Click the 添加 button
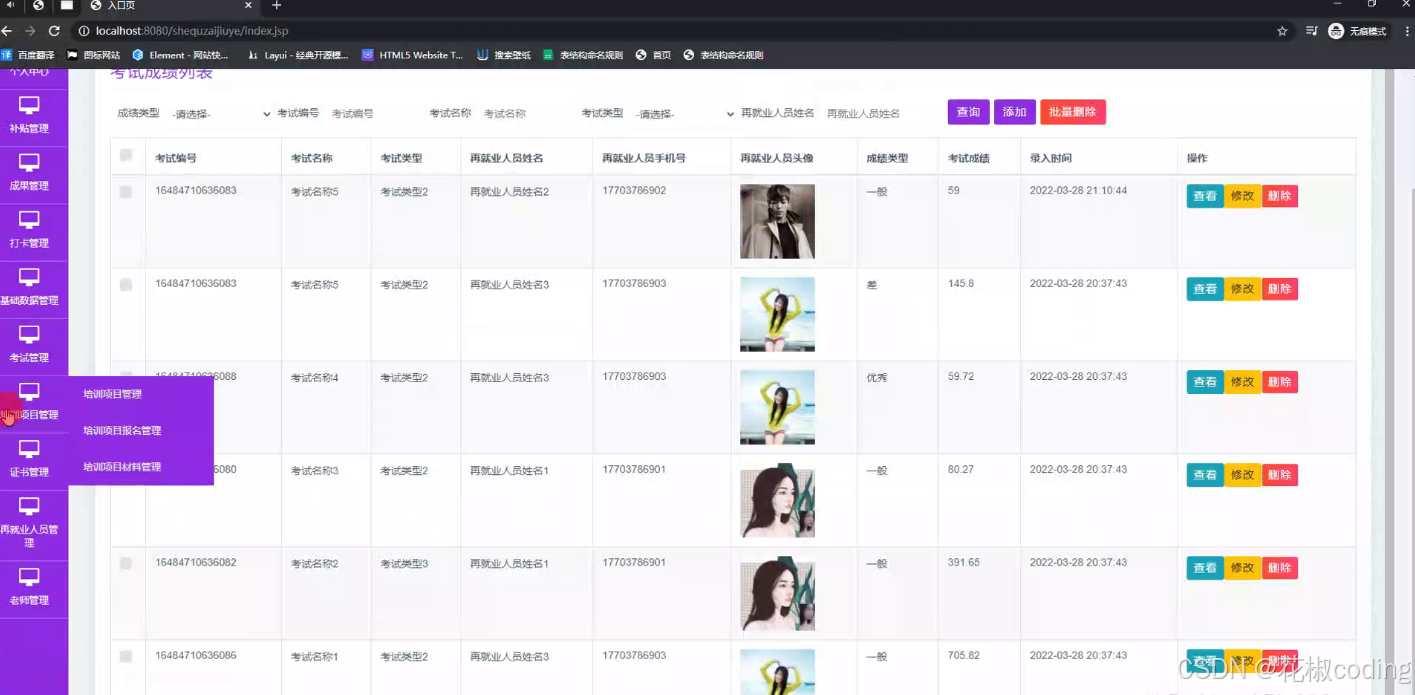 click(x=1014, y=112)
